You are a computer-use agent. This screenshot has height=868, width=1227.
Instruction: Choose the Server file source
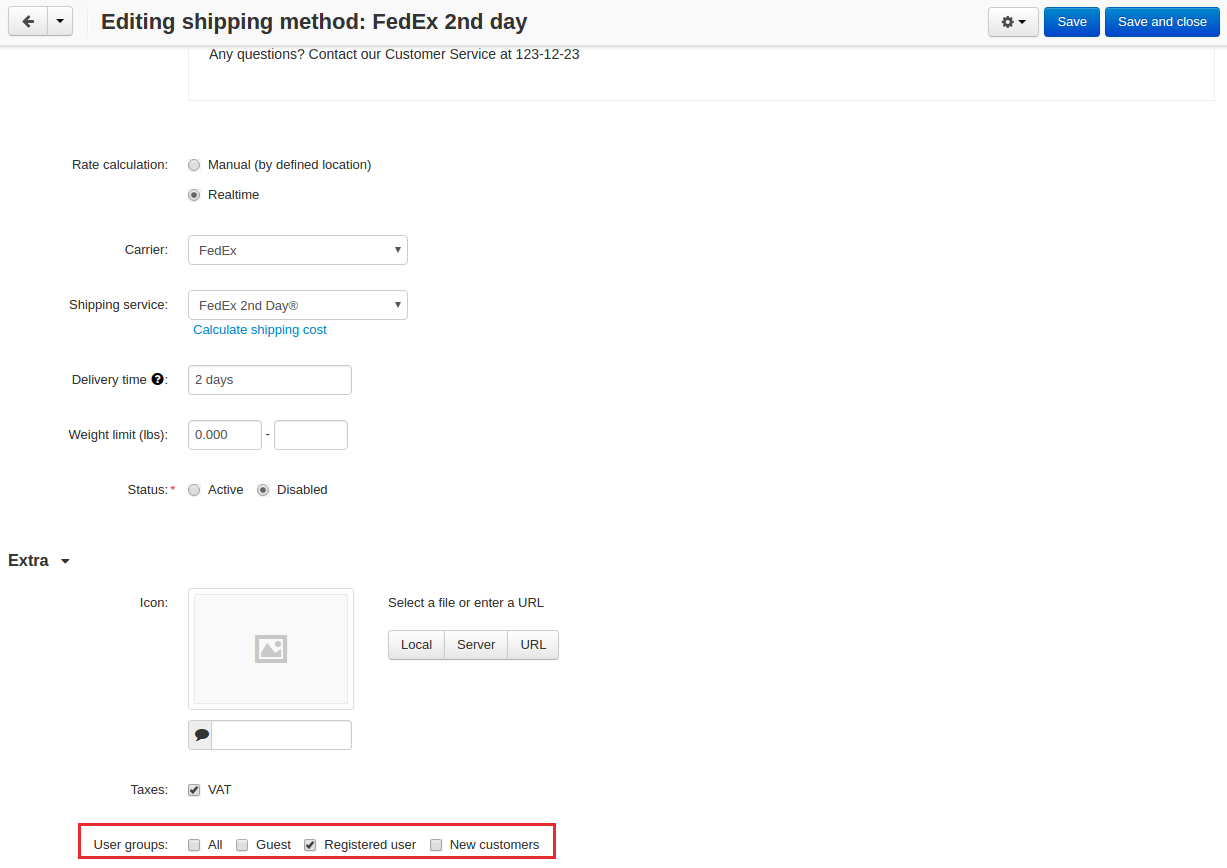click(476, 645)
